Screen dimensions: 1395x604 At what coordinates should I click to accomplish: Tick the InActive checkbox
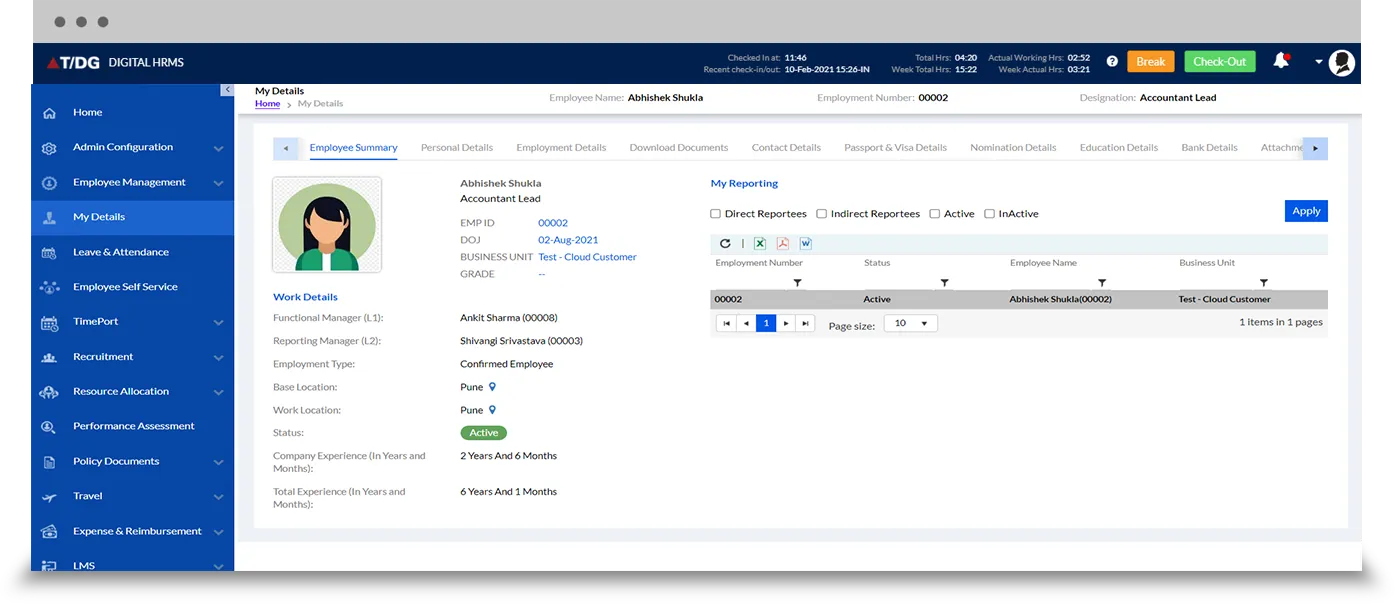point(990,214)
